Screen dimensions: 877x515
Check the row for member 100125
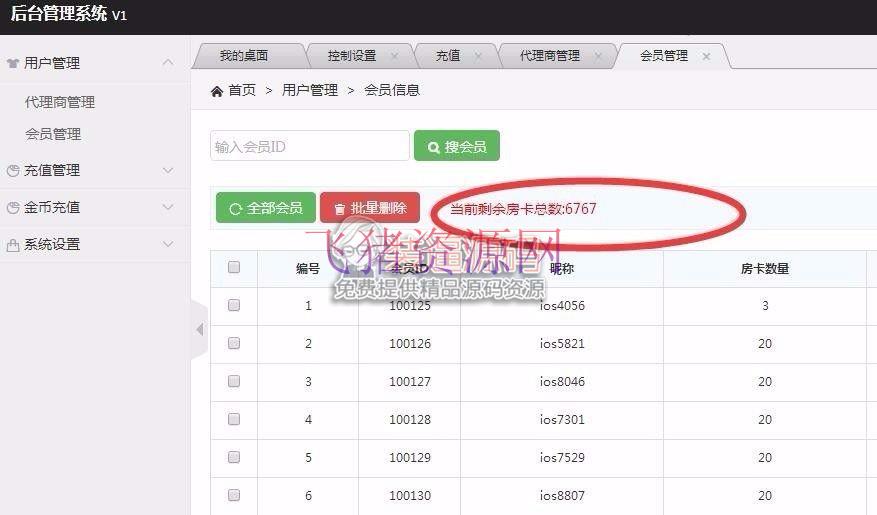pos(234,305)
